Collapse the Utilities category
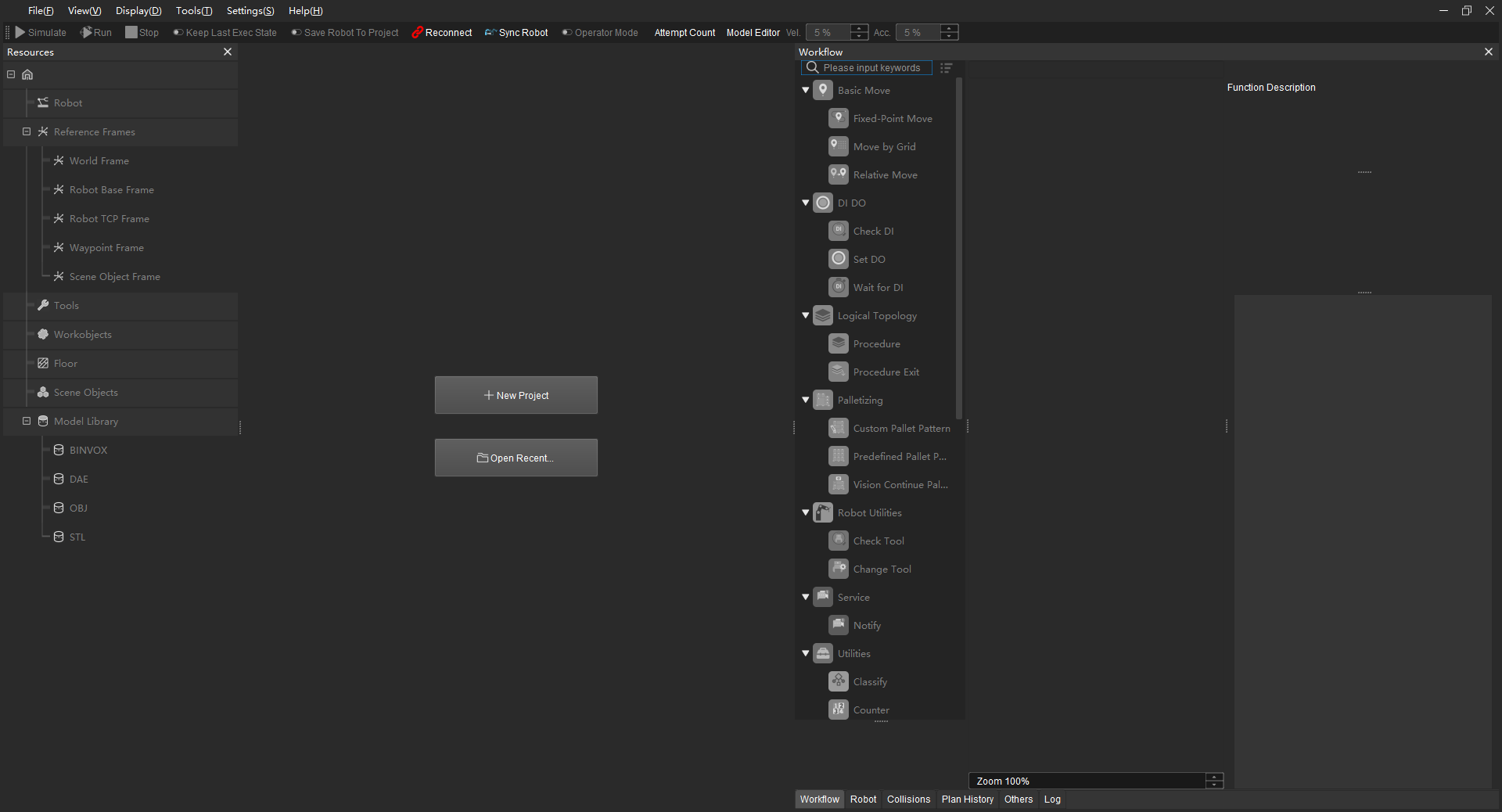The width and height of the screenshot is (1502, 812). pos(806,653)
